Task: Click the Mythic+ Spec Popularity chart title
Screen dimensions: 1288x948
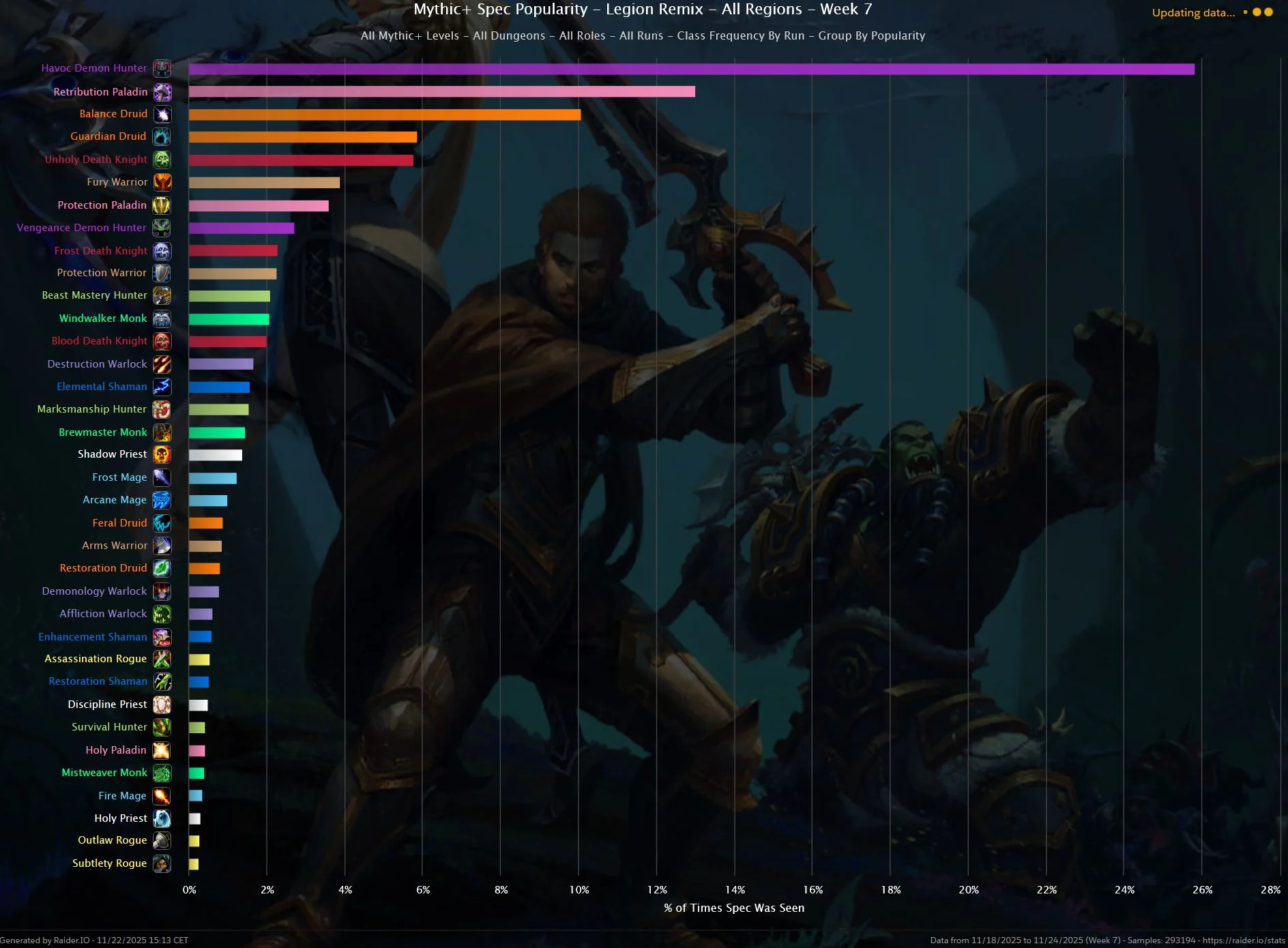Action: tap(643, 10)
